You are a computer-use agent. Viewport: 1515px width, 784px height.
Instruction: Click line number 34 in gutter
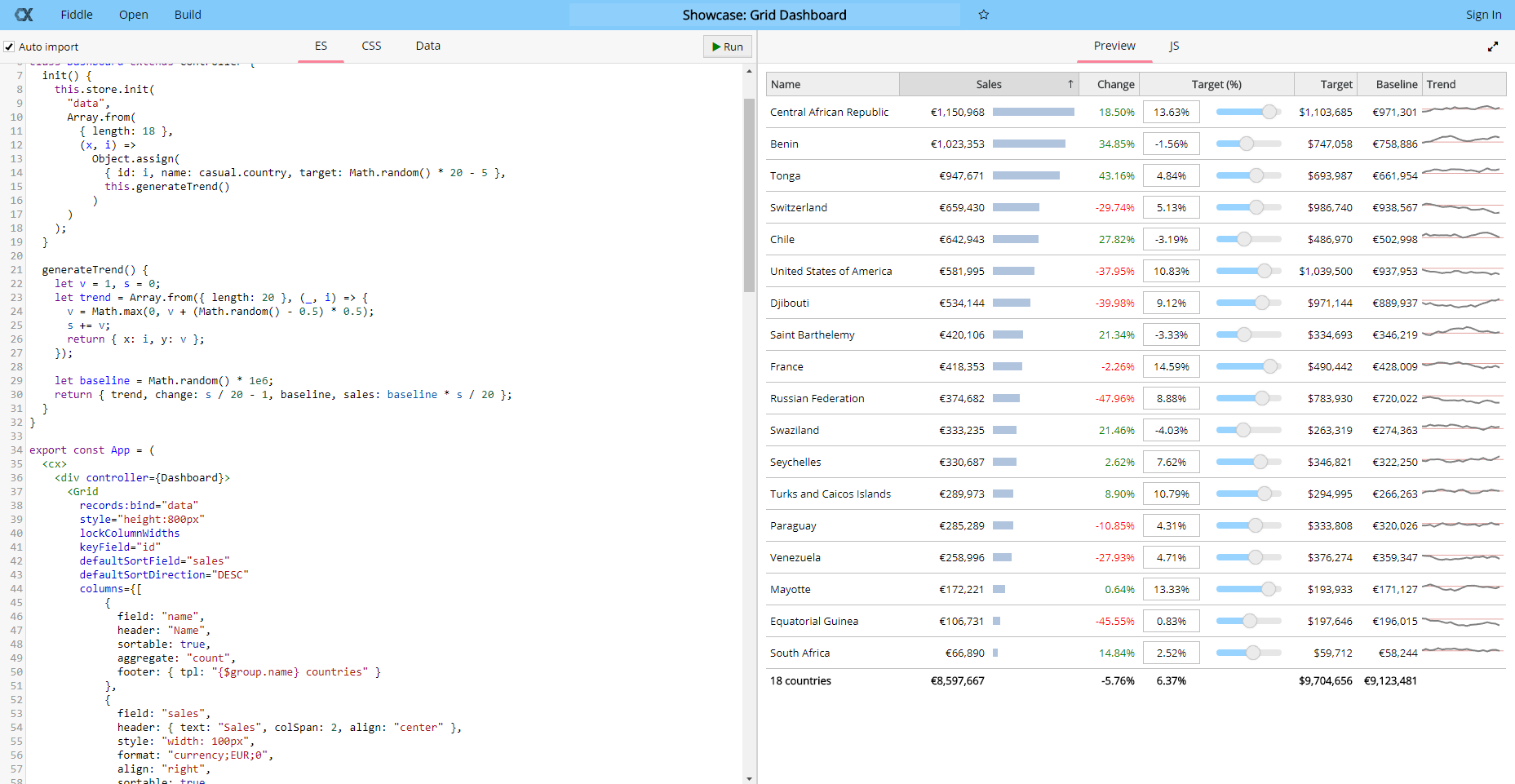tap(16, 450)
